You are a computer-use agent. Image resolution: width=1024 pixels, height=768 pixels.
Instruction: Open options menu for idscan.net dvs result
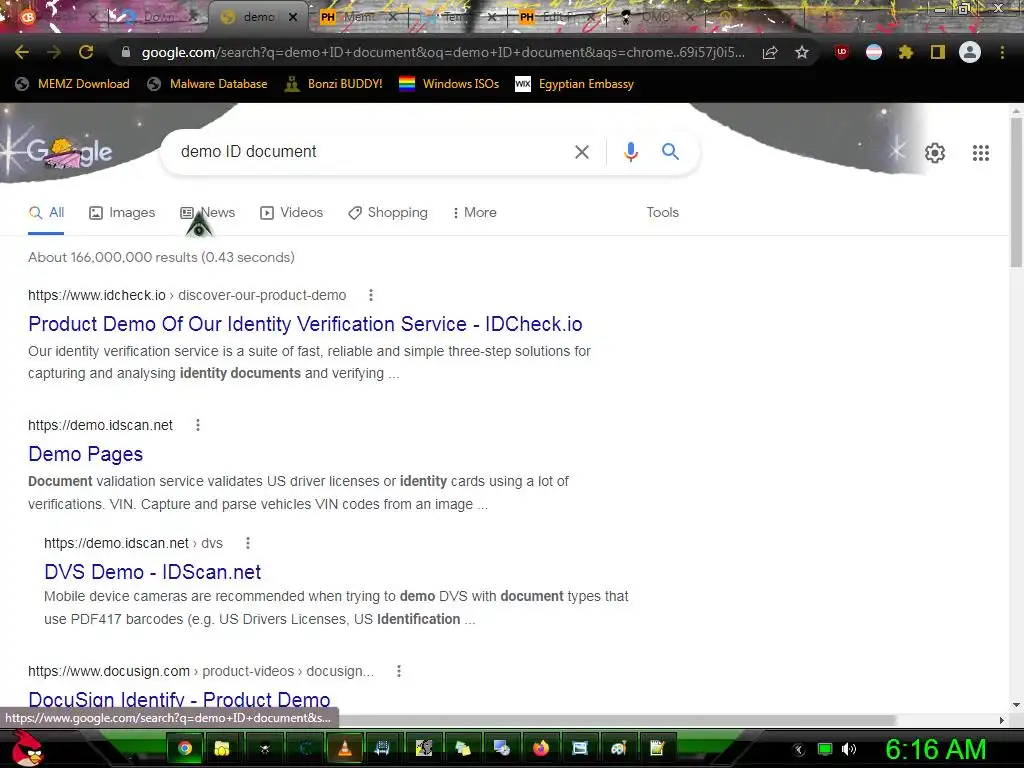(248, 543)
